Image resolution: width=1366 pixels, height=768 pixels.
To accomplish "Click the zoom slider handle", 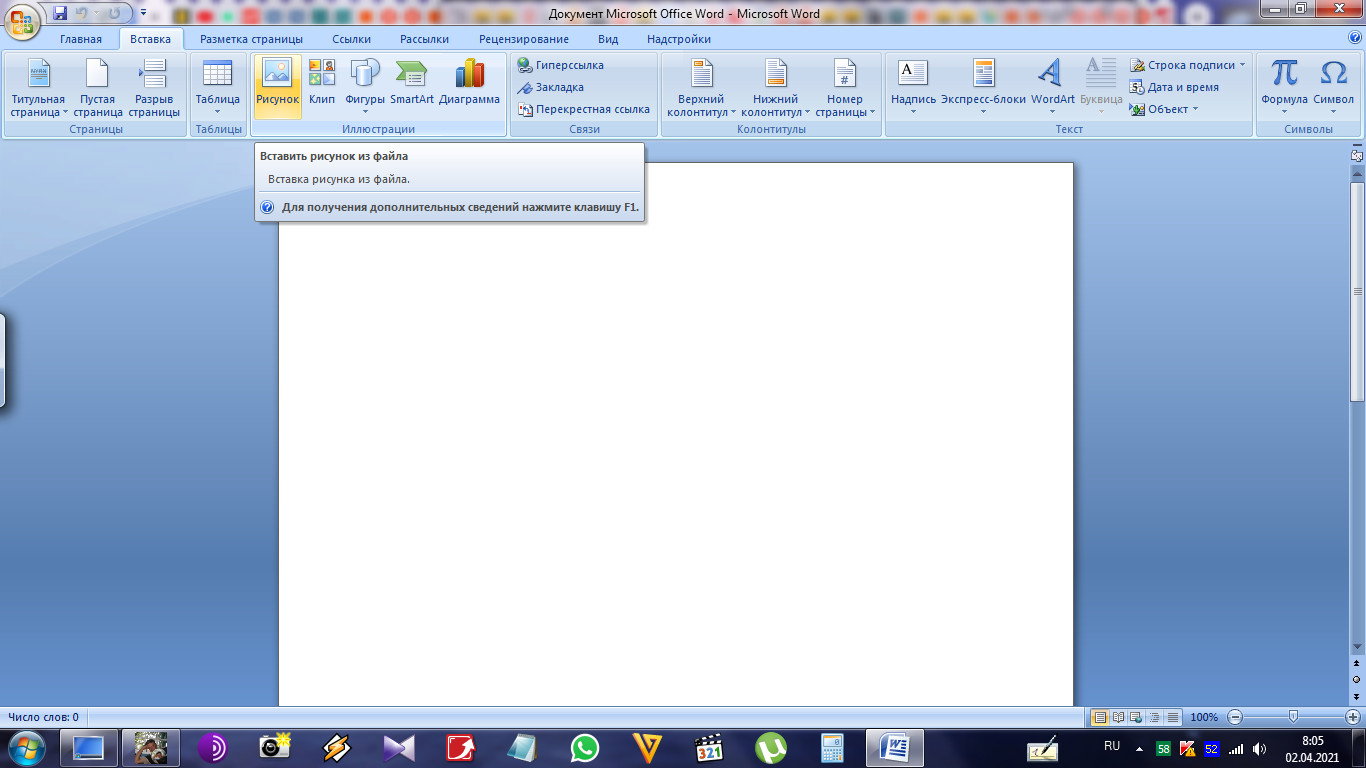I will click(1293, 717).
